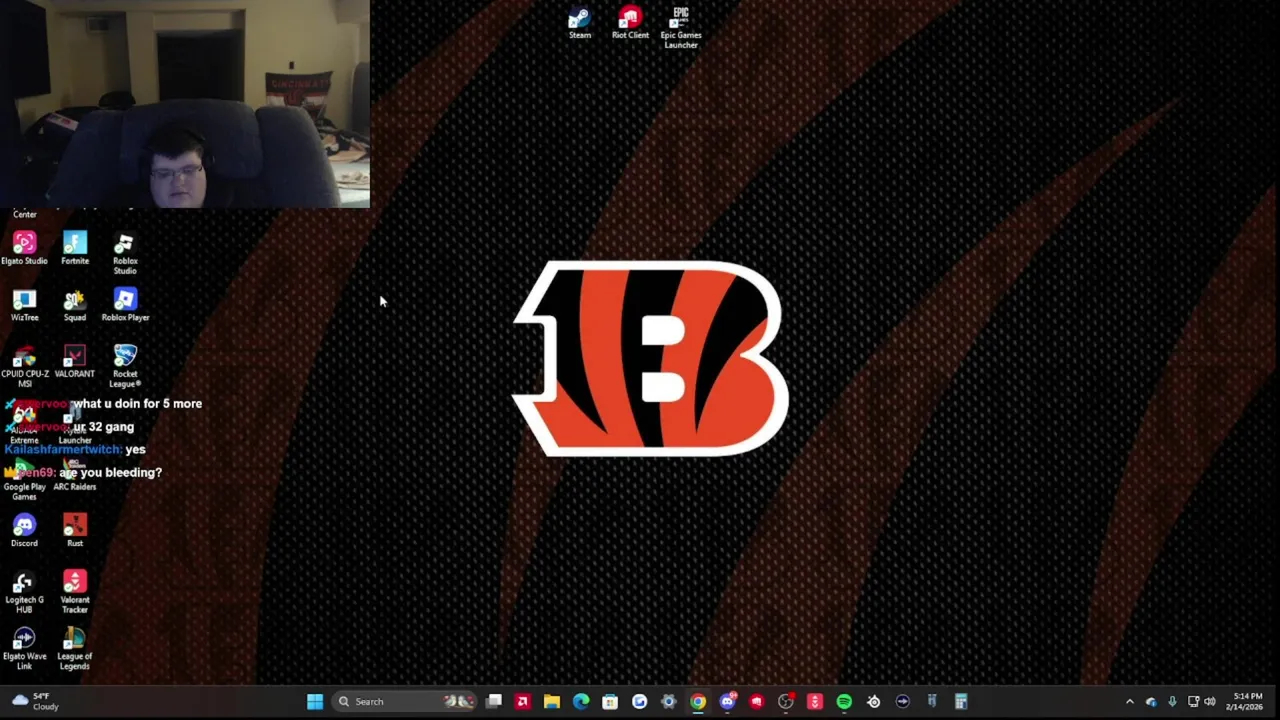Image resolution: width=1280 pixels, height=720 pixels.
Task: Launch the Rust game shortcut
Action: click(75, 530)
